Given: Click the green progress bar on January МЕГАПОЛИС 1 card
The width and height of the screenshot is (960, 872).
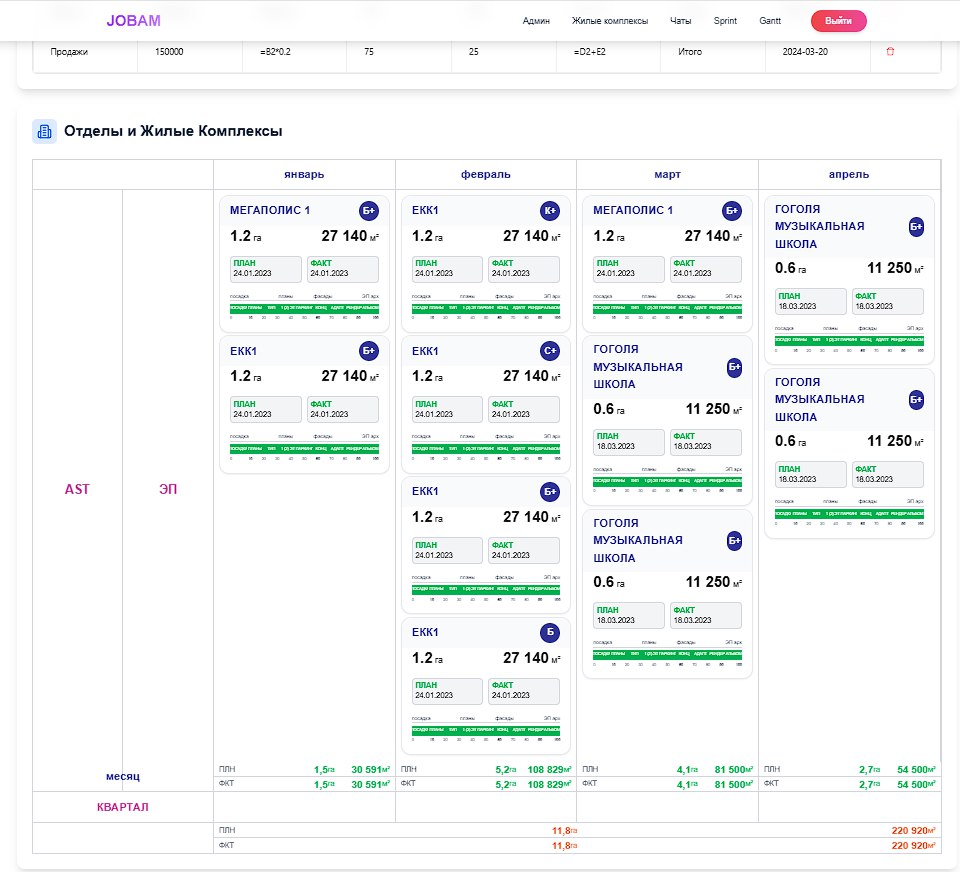Looking at the screenshot, I should click(304, 308).
